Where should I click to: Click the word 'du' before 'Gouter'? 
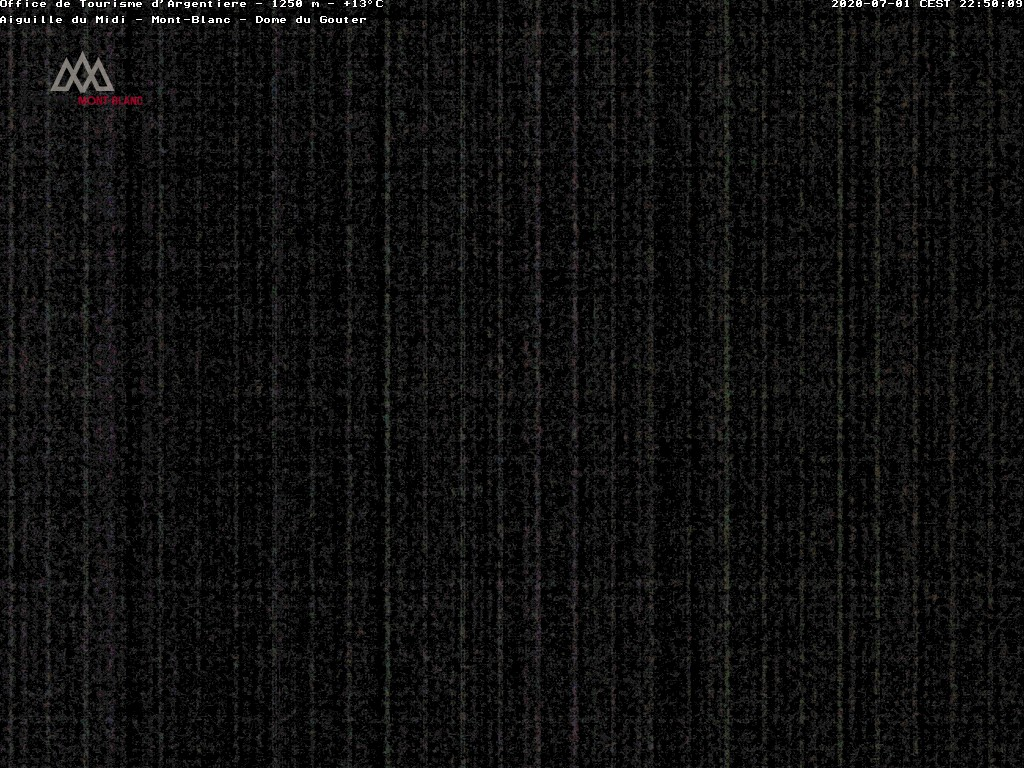(307, 20)
